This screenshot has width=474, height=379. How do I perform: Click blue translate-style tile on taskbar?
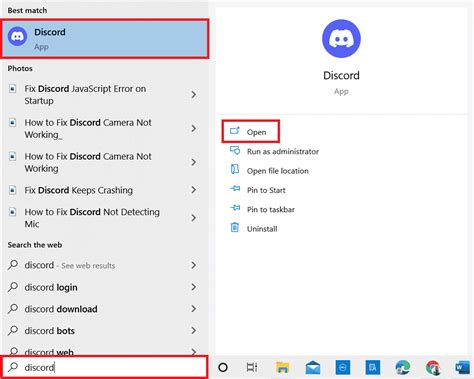coord(373,367)
